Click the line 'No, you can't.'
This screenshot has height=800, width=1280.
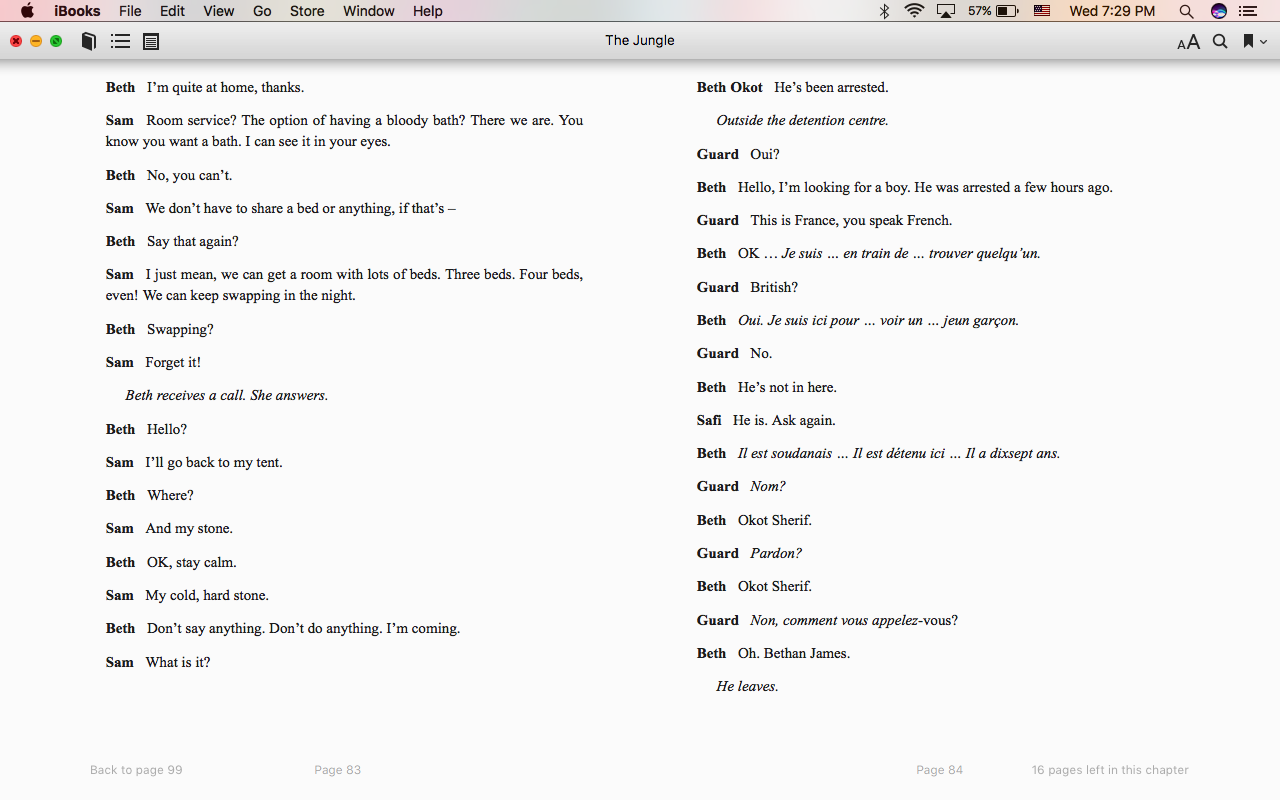click(x=189, y=176)
